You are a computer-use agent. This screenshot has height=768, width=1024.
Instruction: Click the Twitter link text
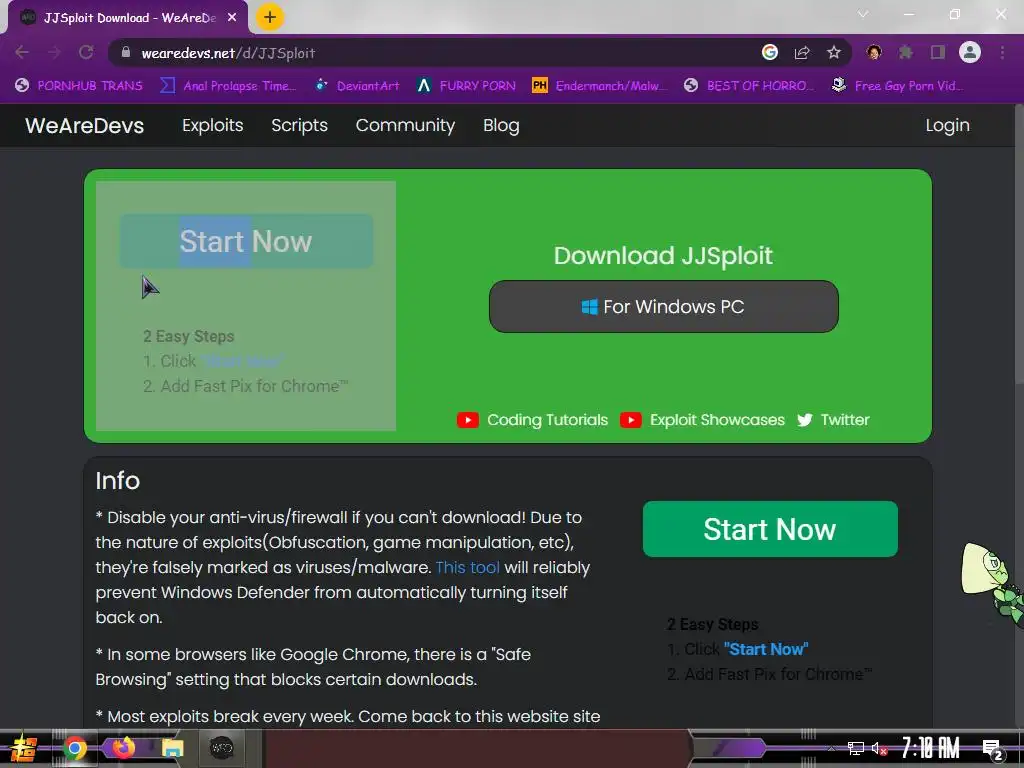tap(845, 420)
